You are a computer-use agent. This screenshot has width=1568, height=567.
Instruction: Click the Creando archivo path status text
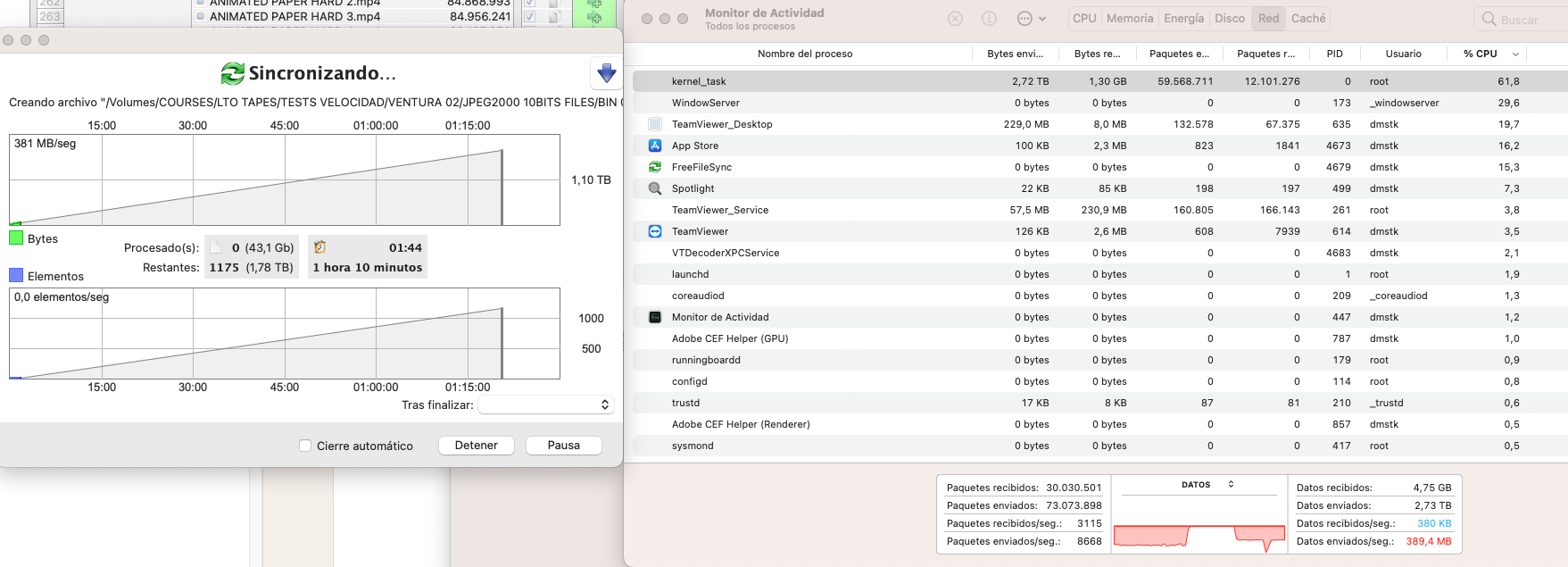316,102
